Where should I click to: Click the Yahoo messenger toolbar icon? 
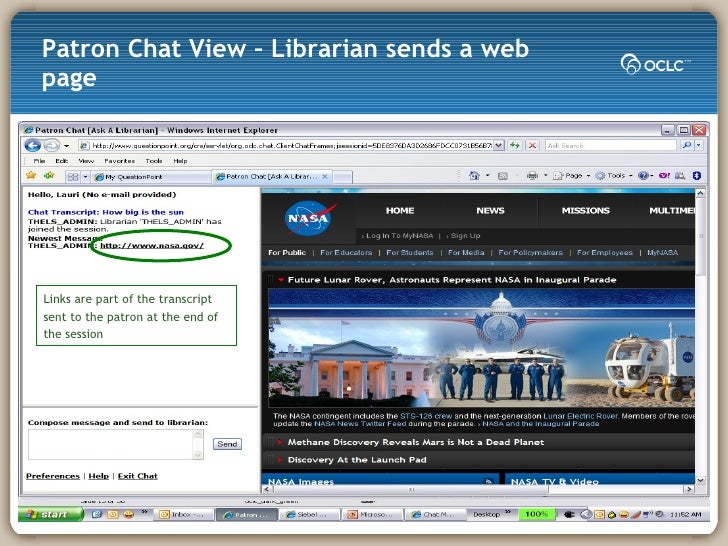click(664, 176)
